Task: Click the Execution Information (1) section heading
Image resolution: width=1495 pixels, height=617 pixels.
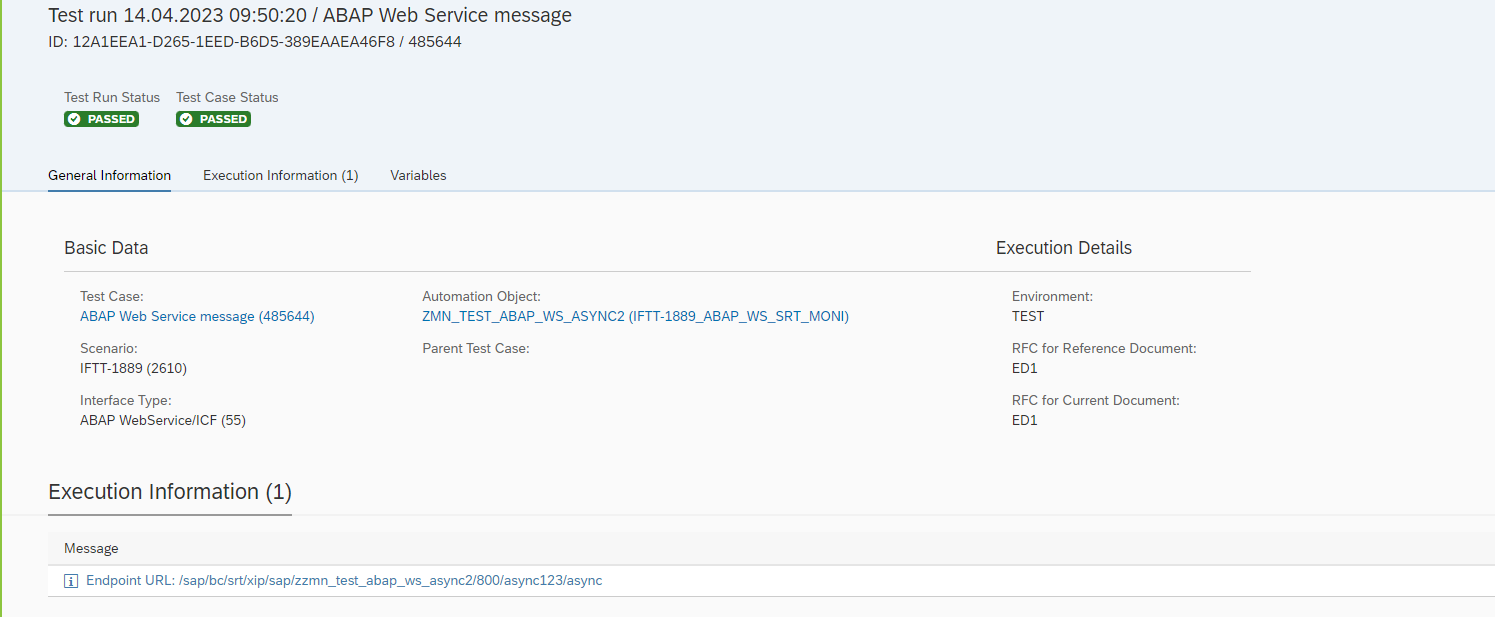Action: click(x=170, y=492)
